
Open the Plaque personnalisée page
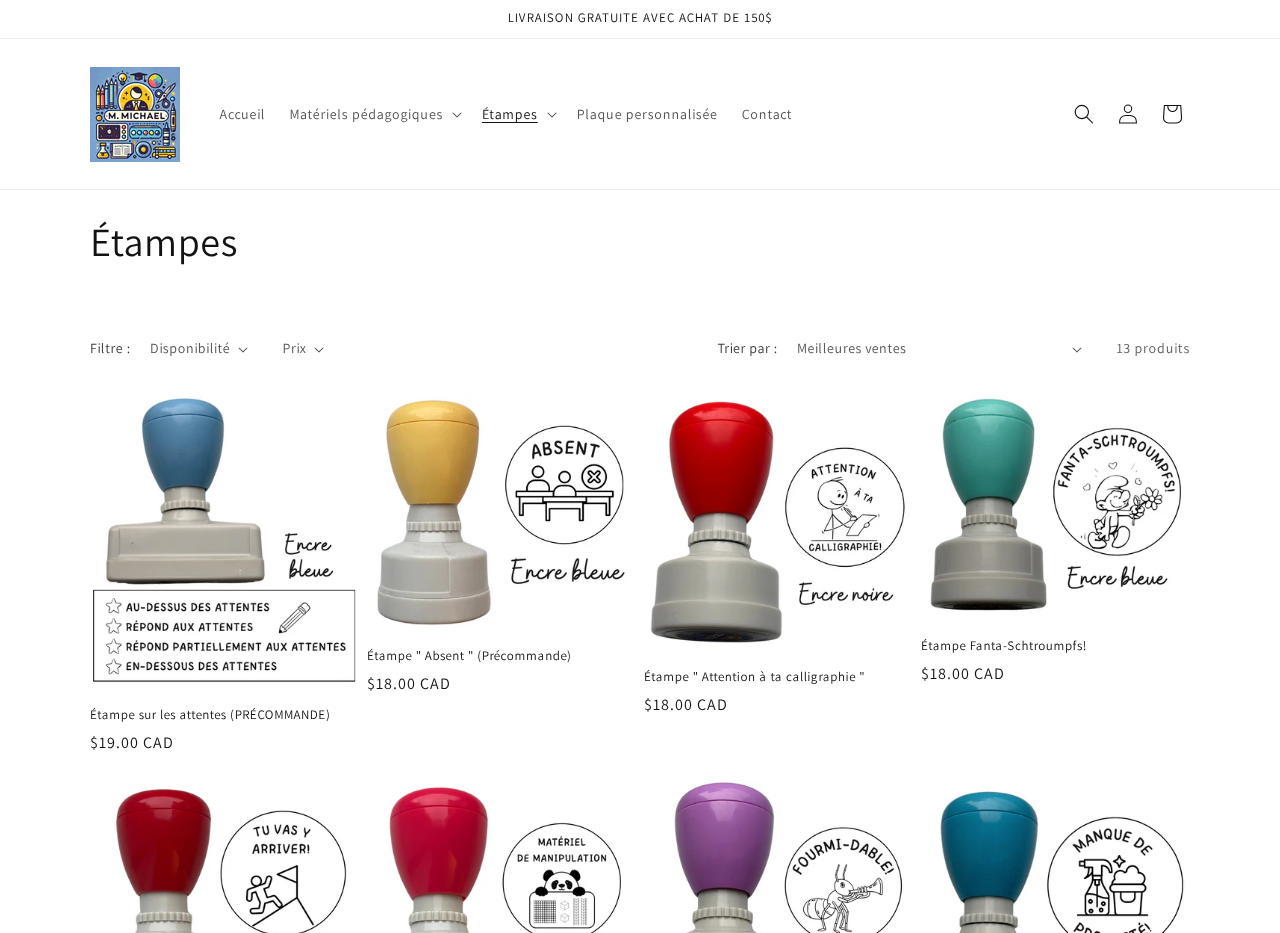pyautogui.click(x=647, y=114)
